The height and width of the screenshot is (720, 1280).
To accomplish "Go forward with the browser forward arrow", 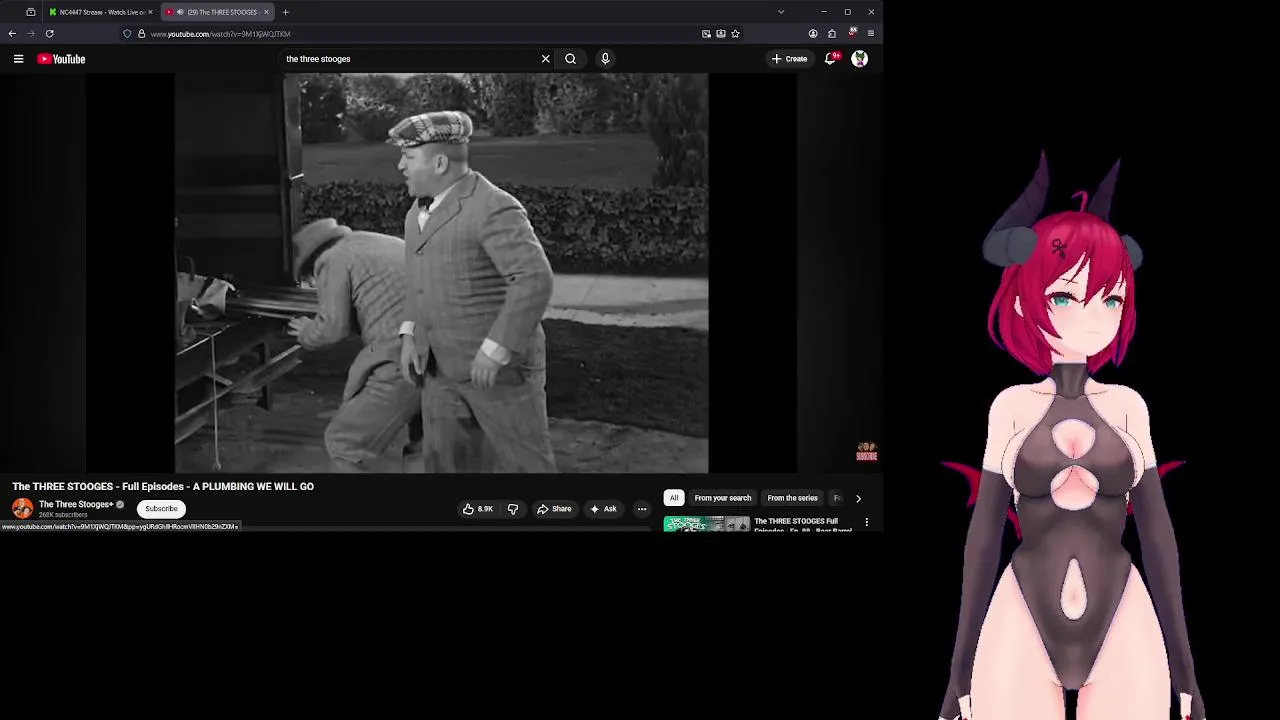I will (x=31, y=34).
